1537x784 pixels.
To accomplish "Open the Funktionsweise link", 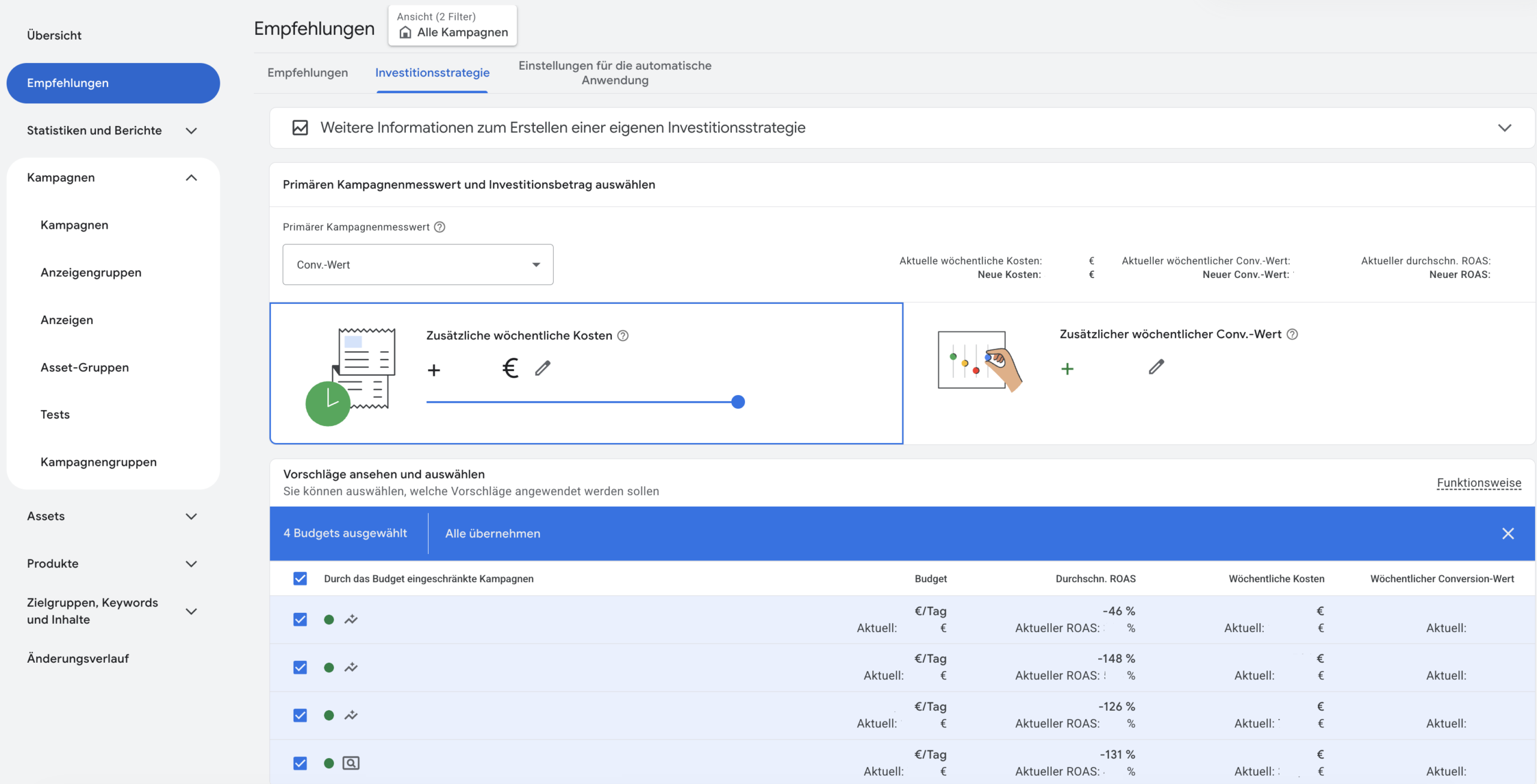I will [1479, 483].
